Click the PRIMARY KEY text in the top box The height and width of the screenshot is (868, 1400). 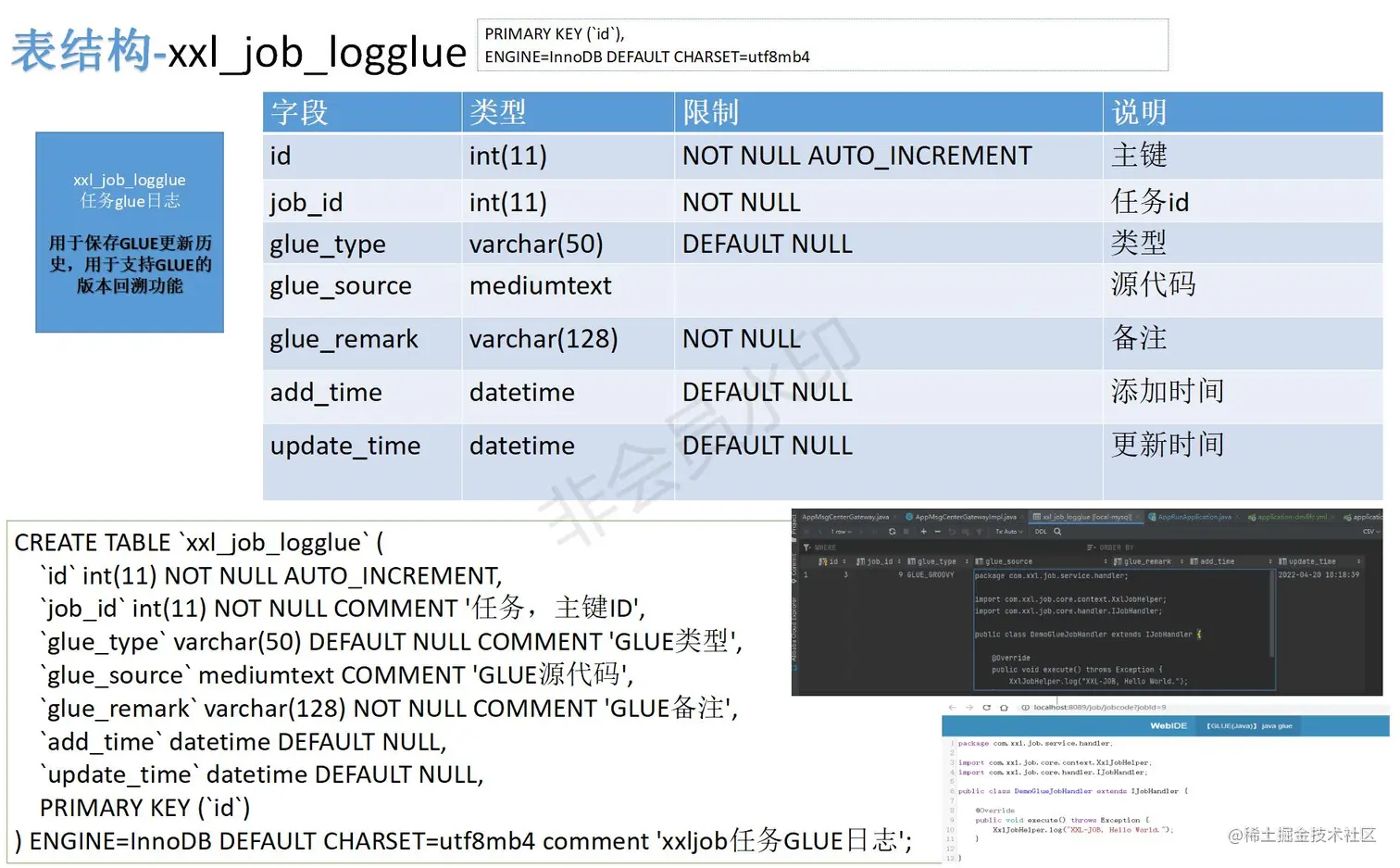pyautogui.click(x=555, y=34)
